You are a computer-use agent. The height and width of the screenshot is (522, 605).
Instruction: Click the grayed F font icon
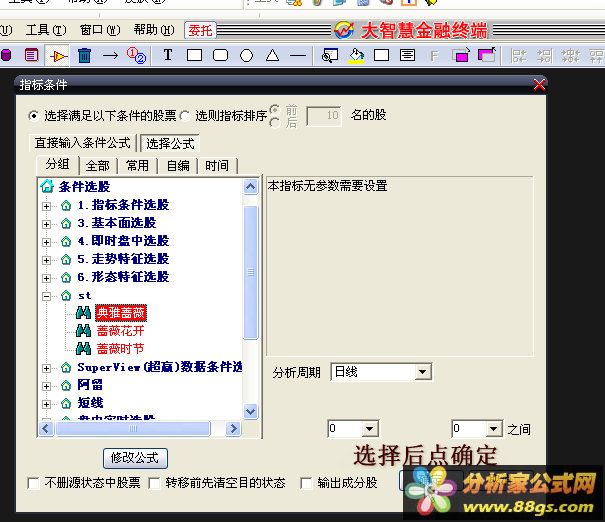(434, 56)
